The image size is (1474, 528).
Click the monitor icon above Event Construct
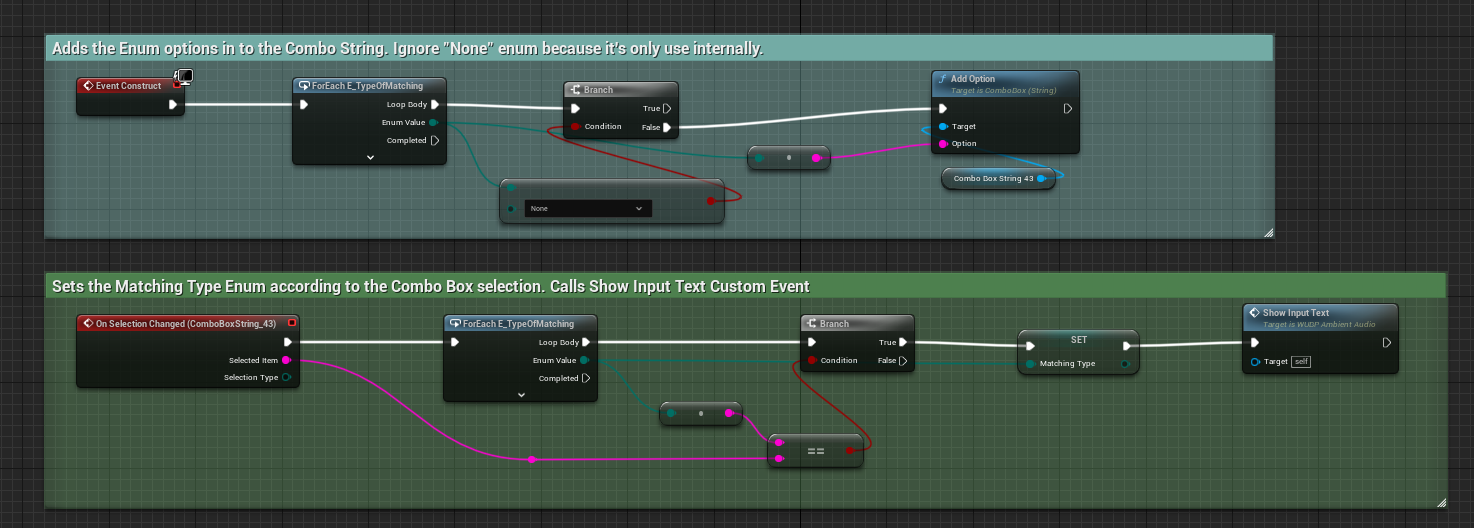pos(184,77)
